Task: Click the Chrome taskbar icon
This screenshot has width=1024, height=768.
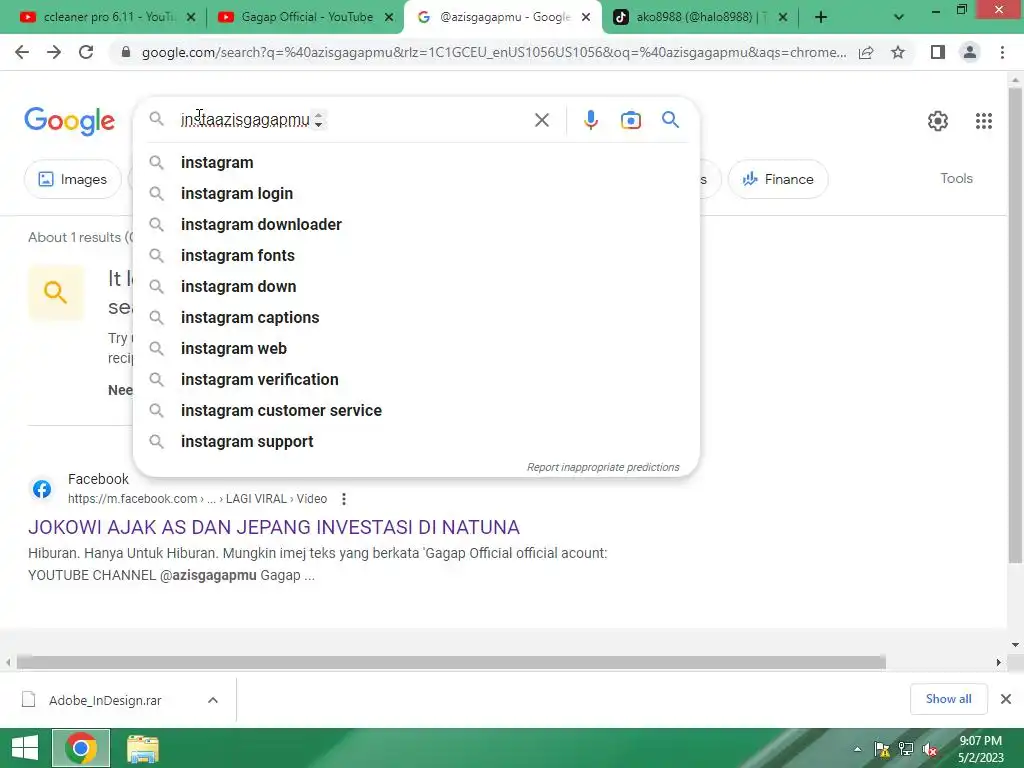Action: click(81, 748)
